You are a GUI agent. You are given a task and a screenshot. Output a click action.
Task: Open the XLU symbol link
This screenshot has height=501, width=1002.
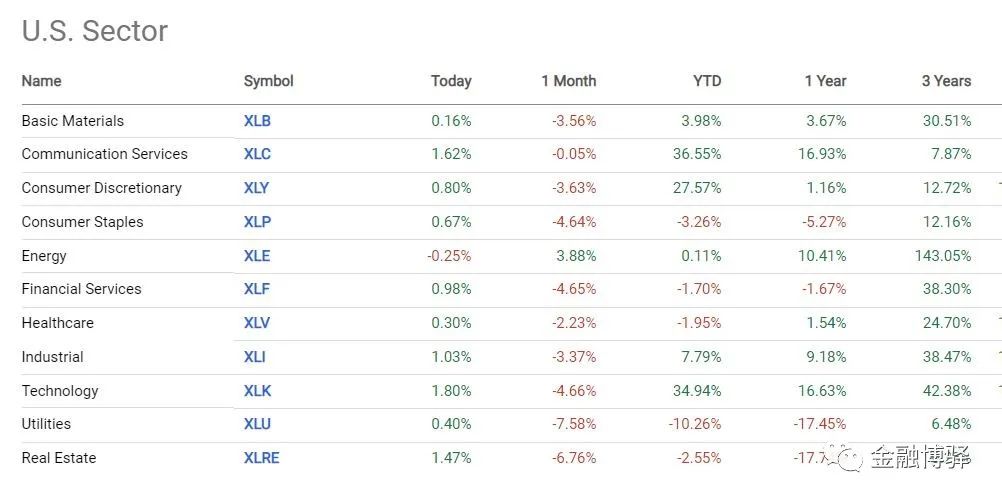click(257, 424)
